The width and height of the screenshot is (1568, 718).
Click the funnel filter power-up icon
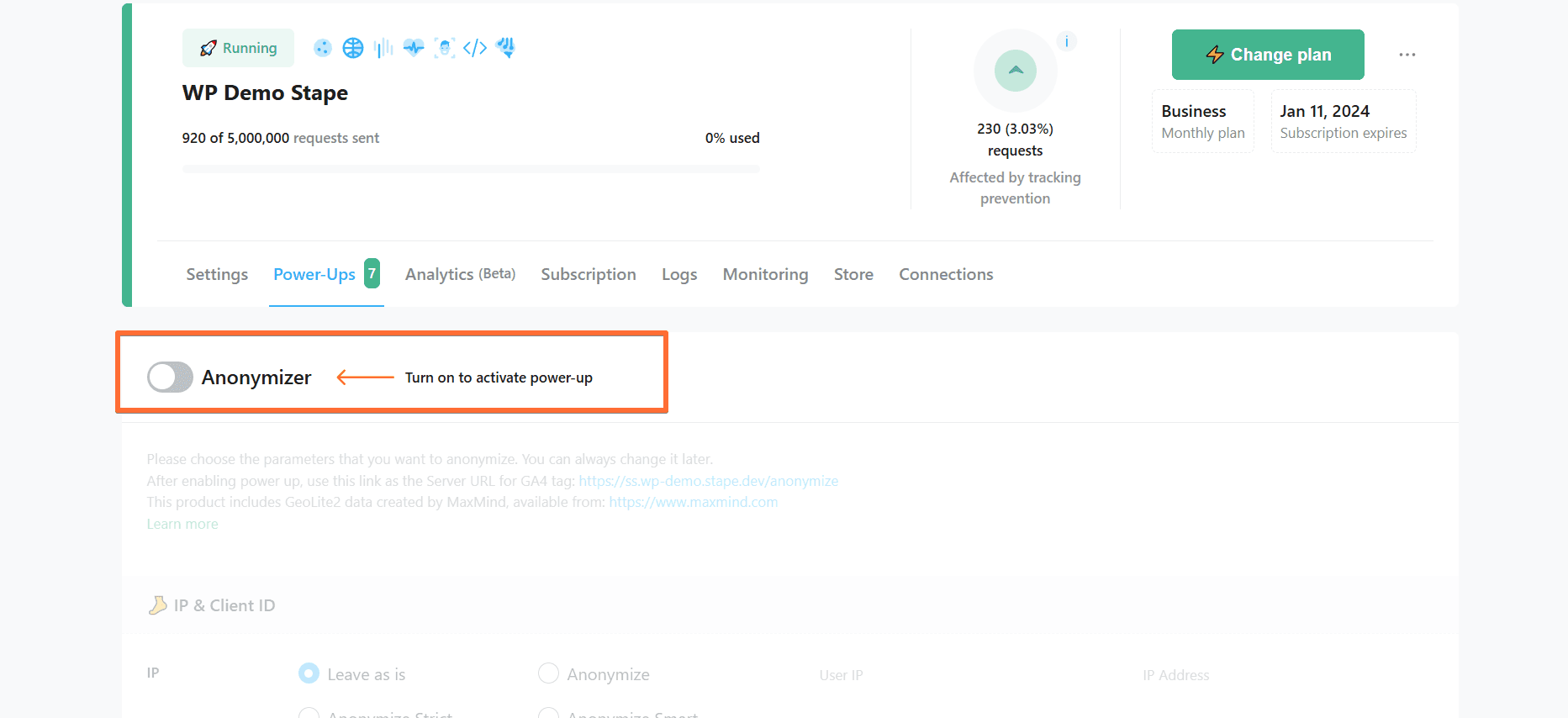pyautogui.click(x=505, y=48)
